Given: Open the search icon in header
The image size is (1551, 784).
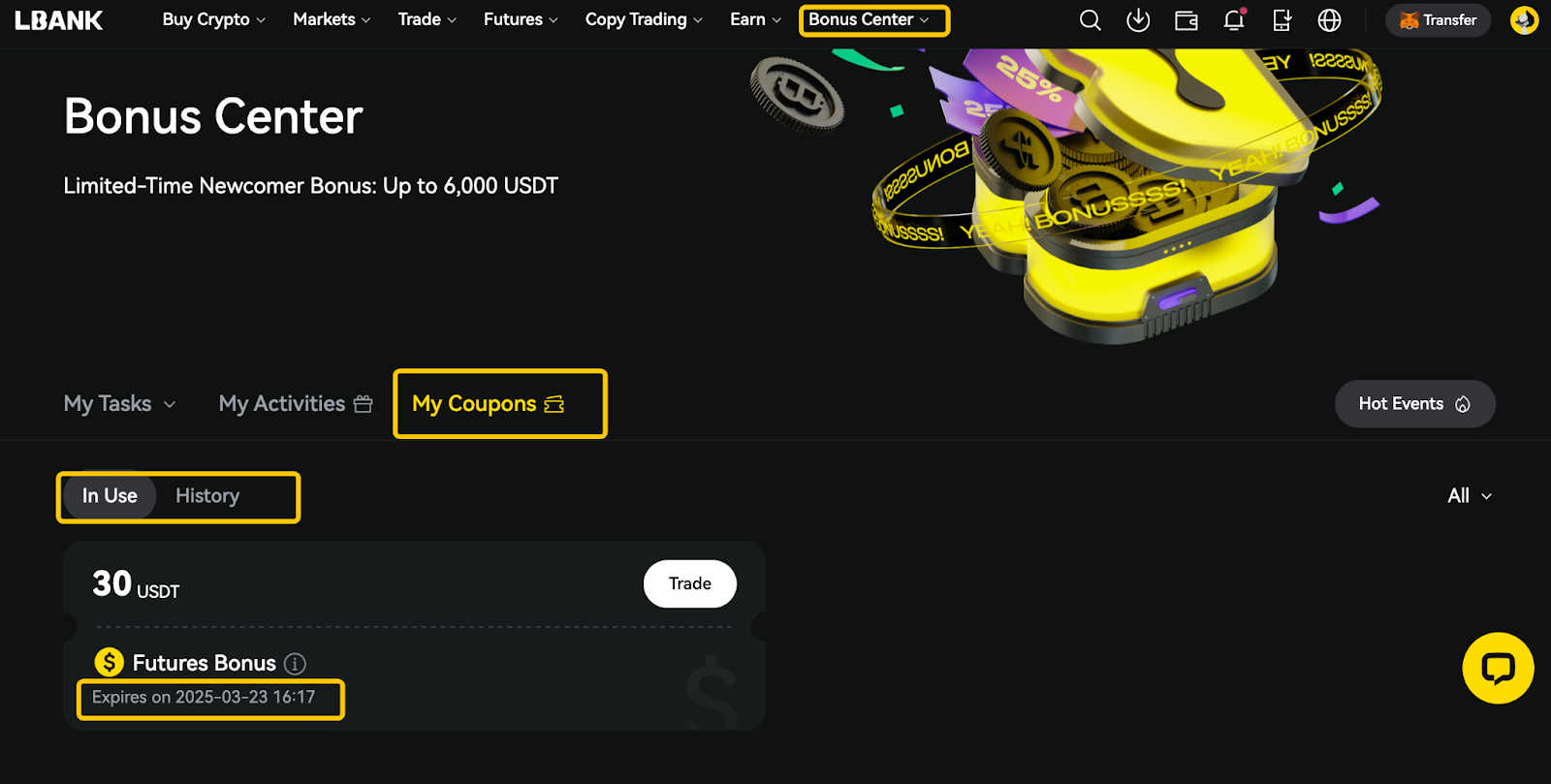Looking at the screenshot, I should pos(1091,20).
